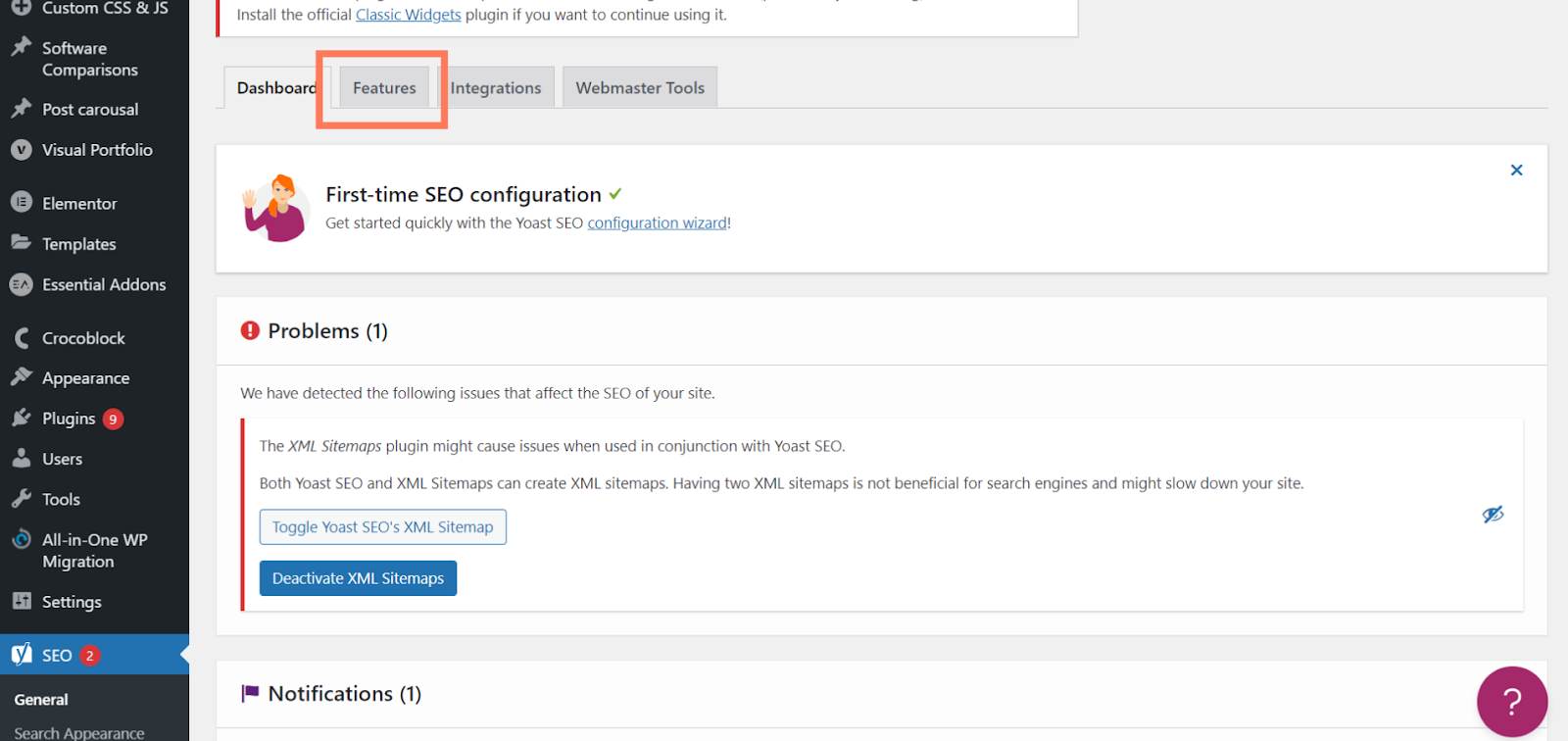
Task: Dismiss the First-time SEO configuration box
Action: pos(1516,171)
